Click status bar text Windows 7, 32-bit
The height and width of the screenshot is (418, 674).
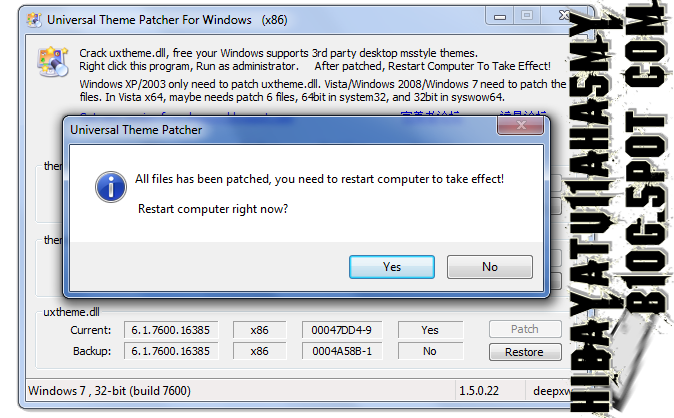pos(110,390)
